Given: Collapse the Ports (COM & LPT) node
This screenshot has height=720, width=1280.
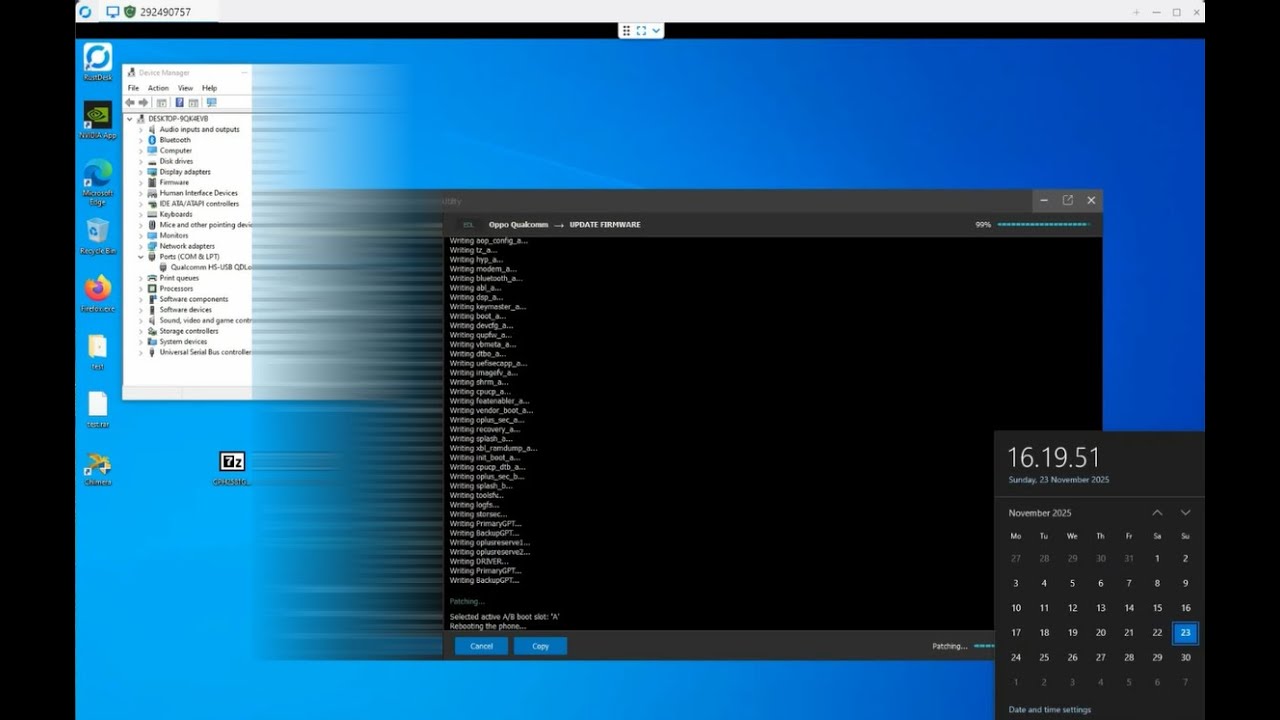Looking at the screenshot, I should [x=141, y=256].
